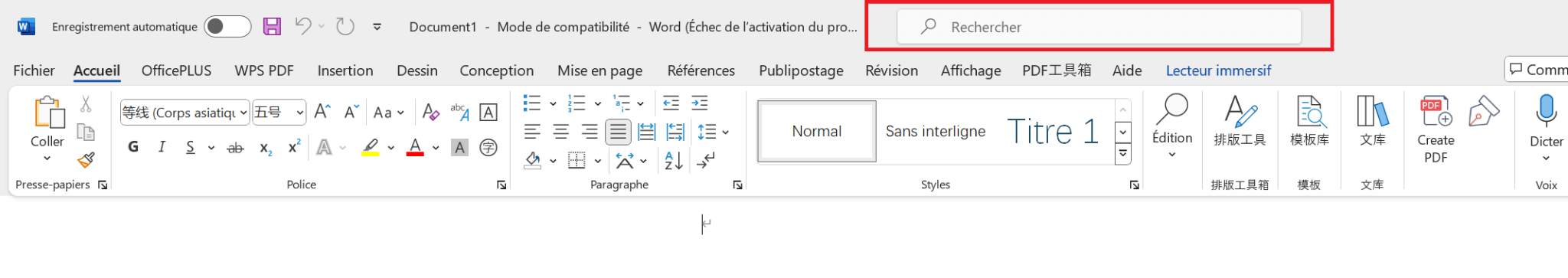
Task: Align text to the left
Action: [x=533, y=132]
